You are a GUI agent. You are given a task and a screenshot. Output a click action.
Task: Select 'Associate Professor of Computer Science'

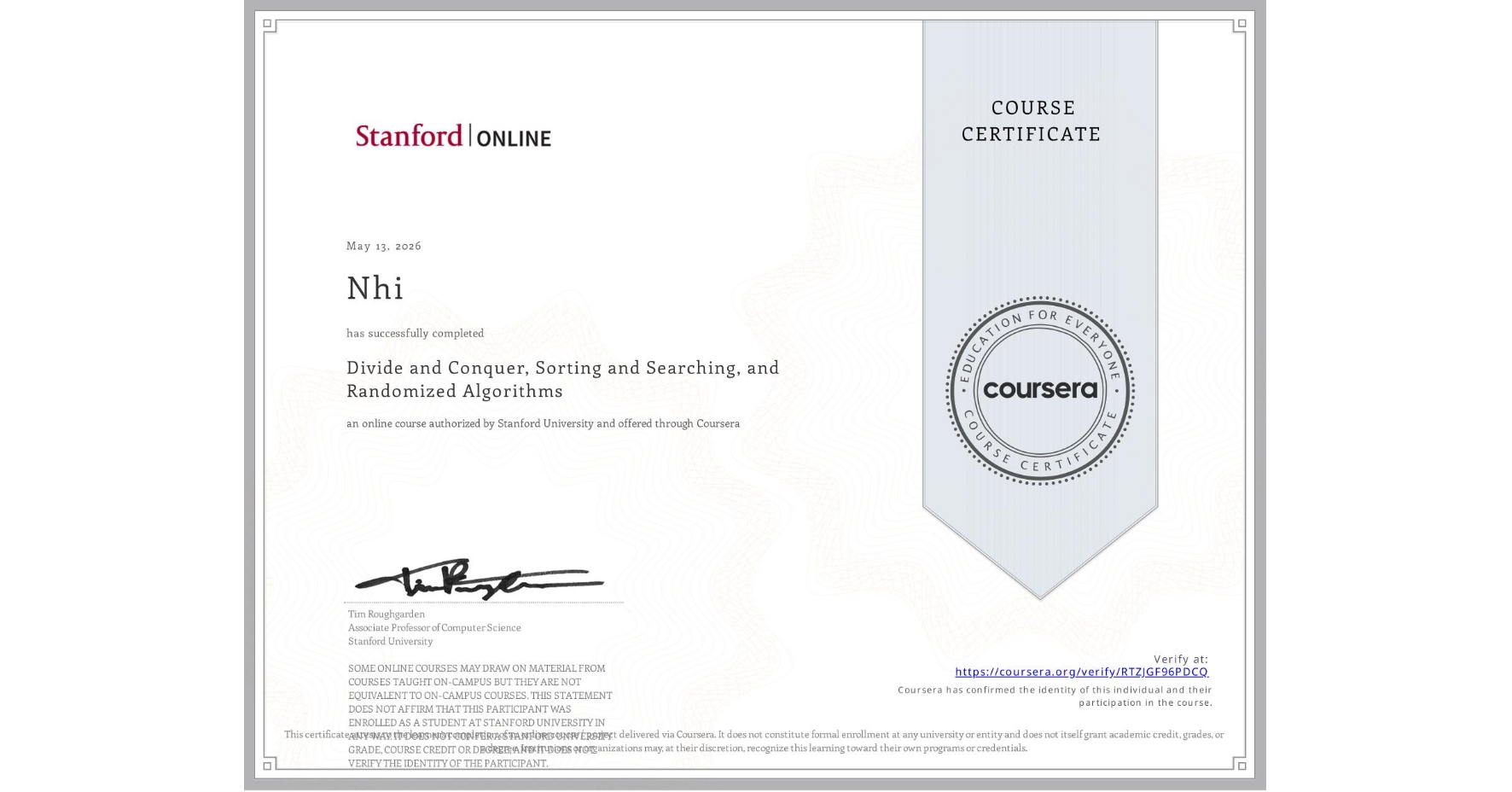coord(434,627)
